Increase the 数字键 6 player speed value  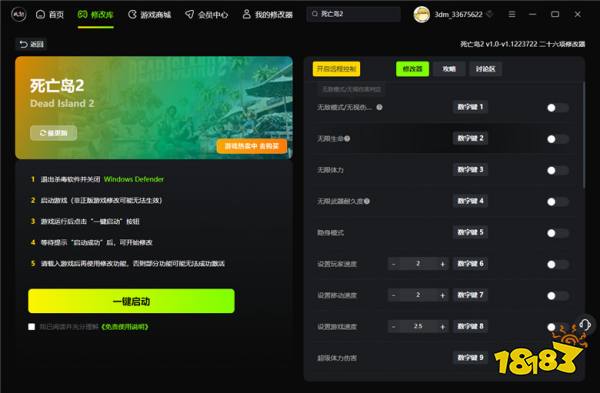point(443,264)
